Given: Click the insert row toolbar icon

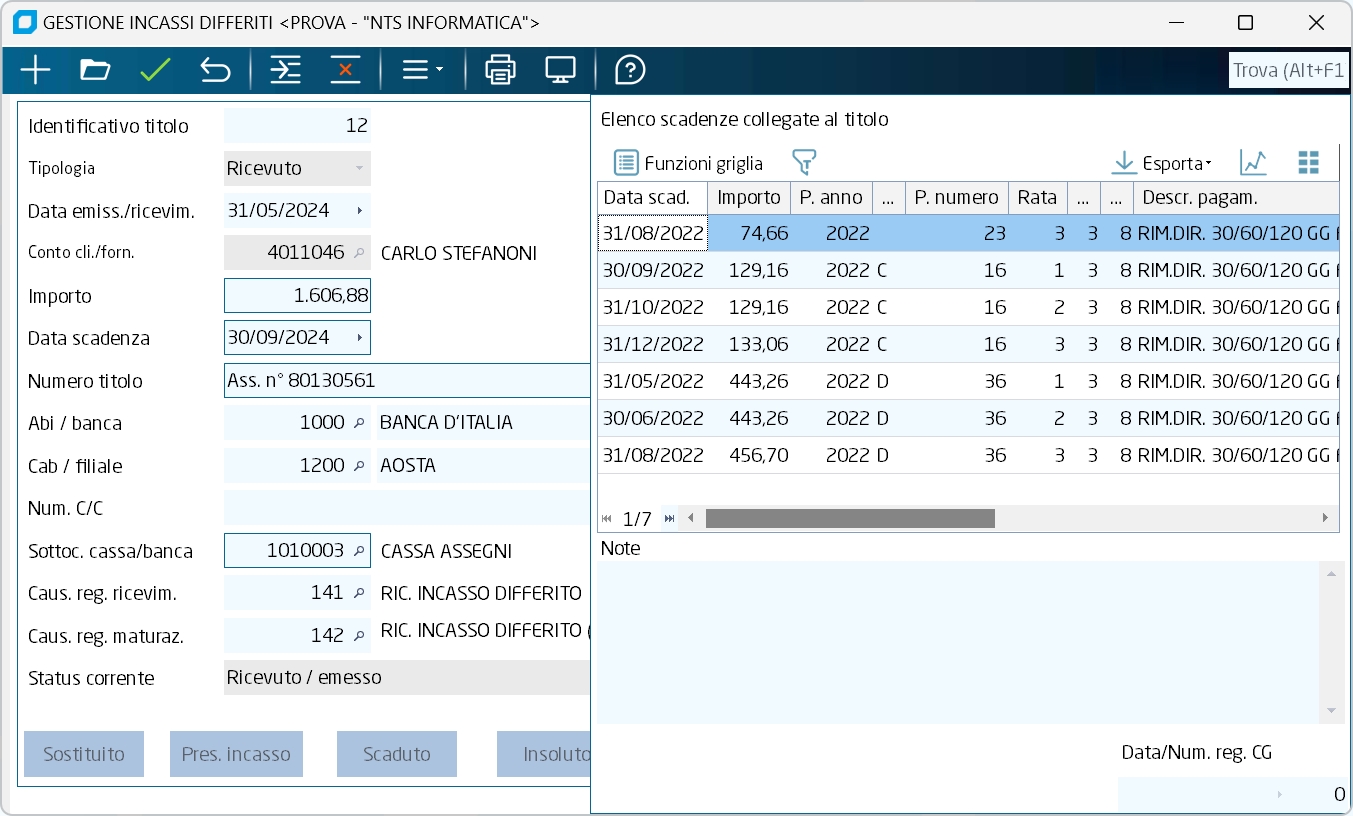Looking at the screenshot, I should pyautogui.click(x=285, y=70).
